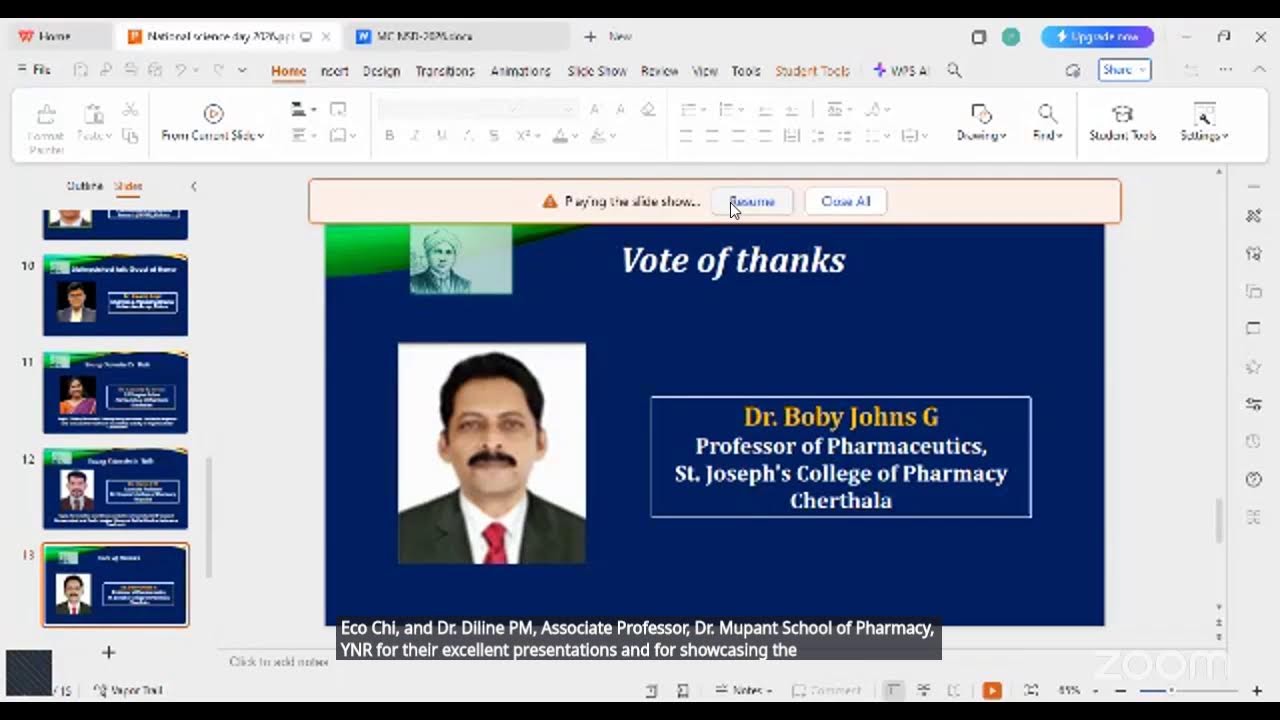Select slide 13 thumbnail
Viewport: 1280px width, 720px height.
click(115, 585)
